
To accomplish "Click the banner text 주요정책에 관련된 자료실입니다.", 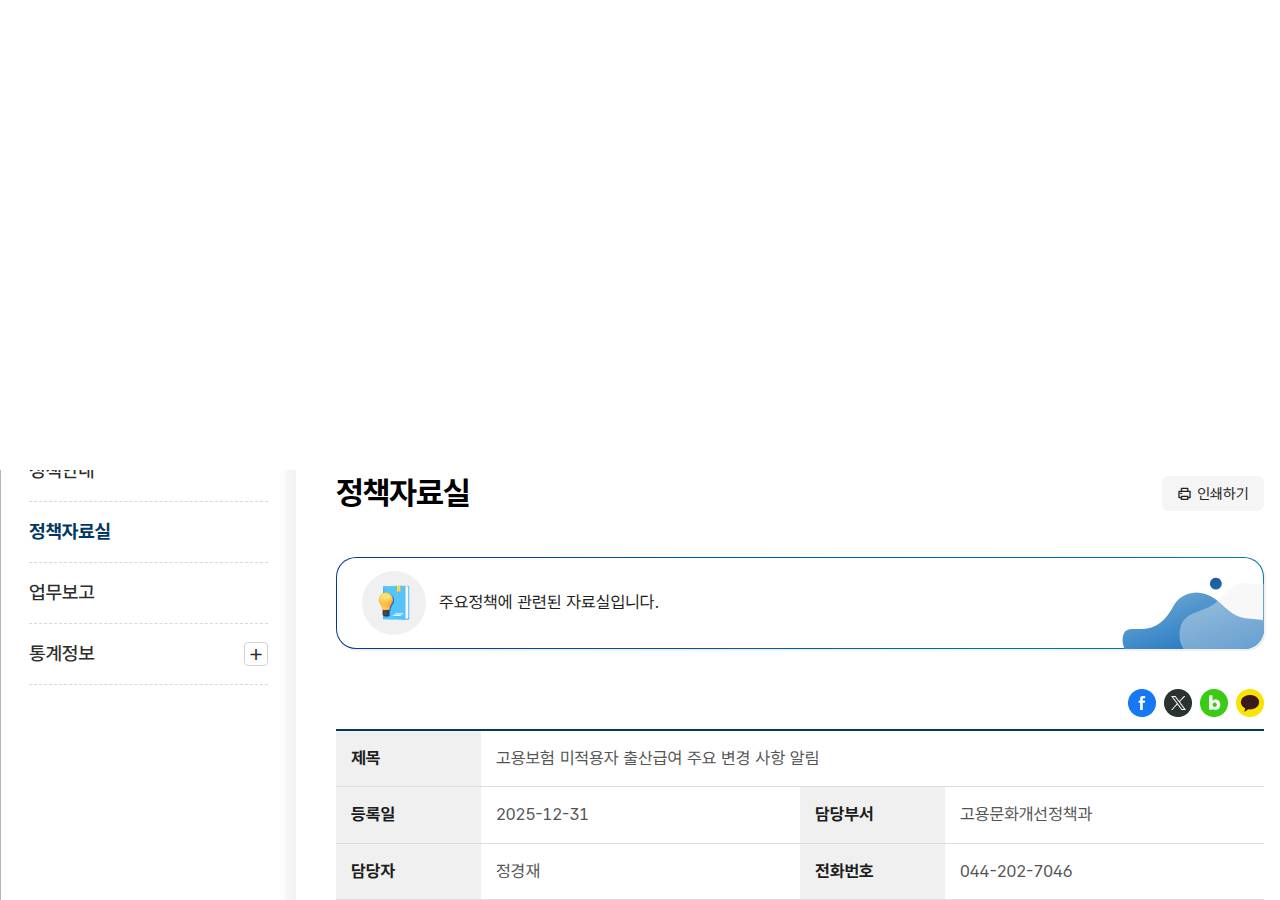I will coord(549,602).
